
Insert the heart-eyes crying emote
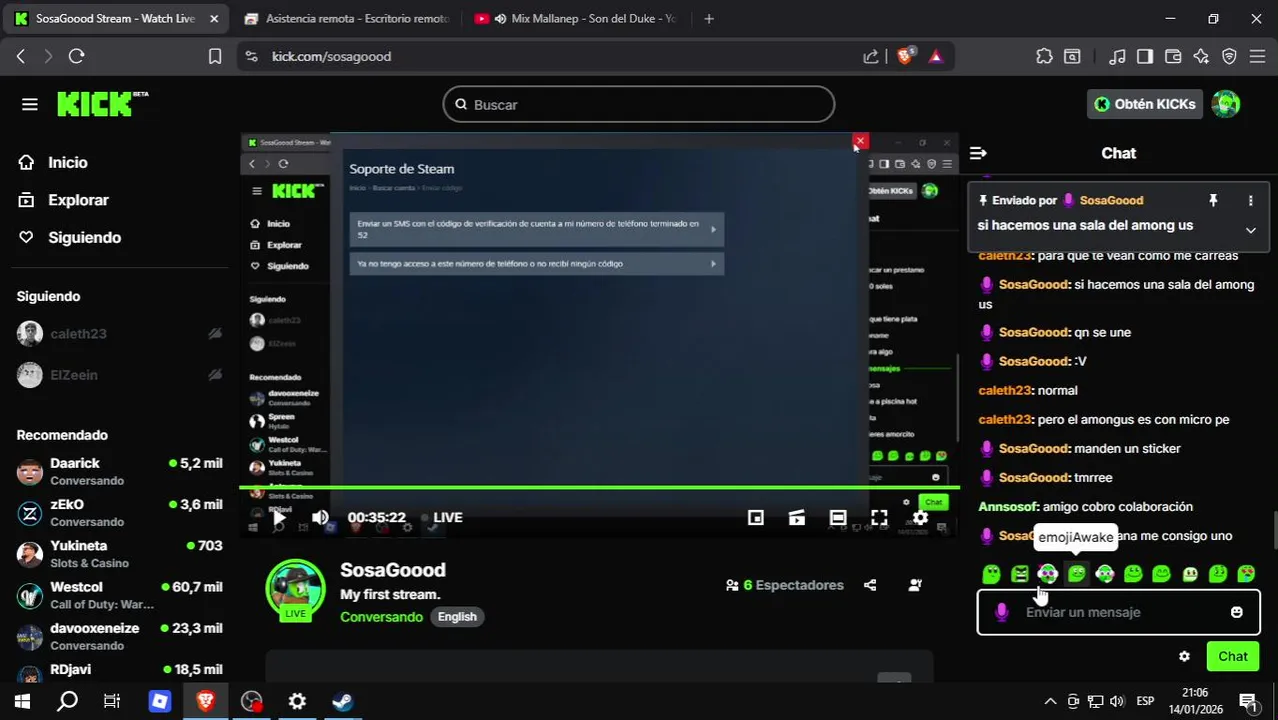[1246, 574]
